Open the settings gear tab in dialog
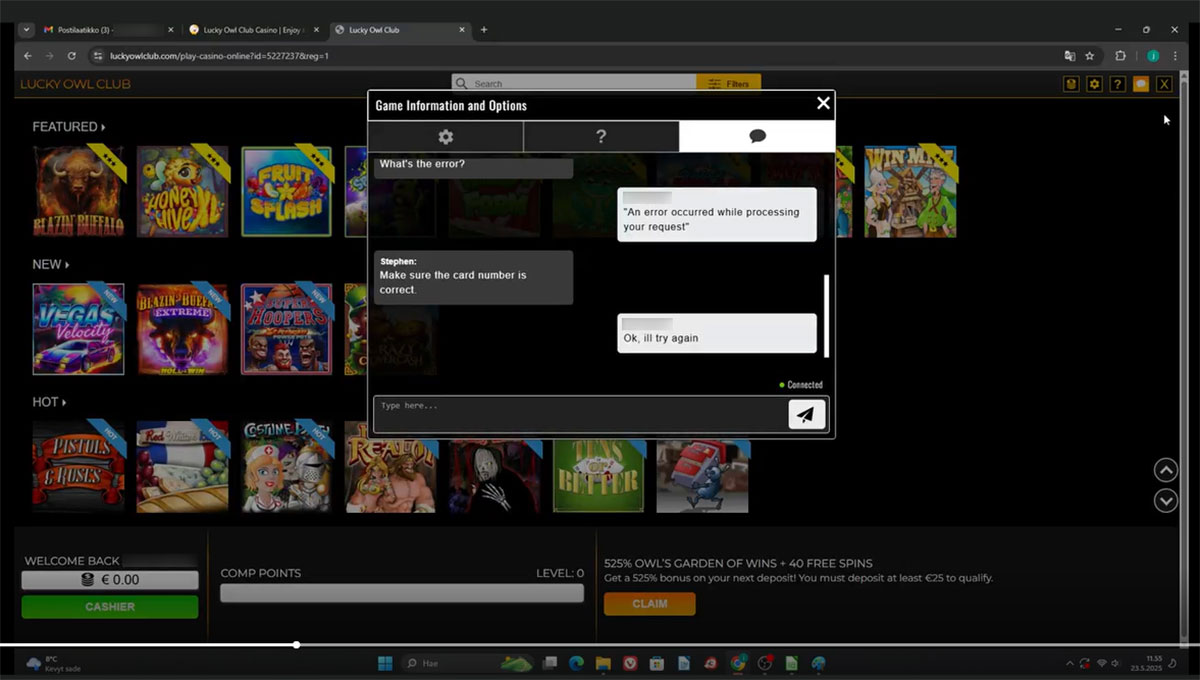Screen dimensions: 1200x680 coord(445,137)
